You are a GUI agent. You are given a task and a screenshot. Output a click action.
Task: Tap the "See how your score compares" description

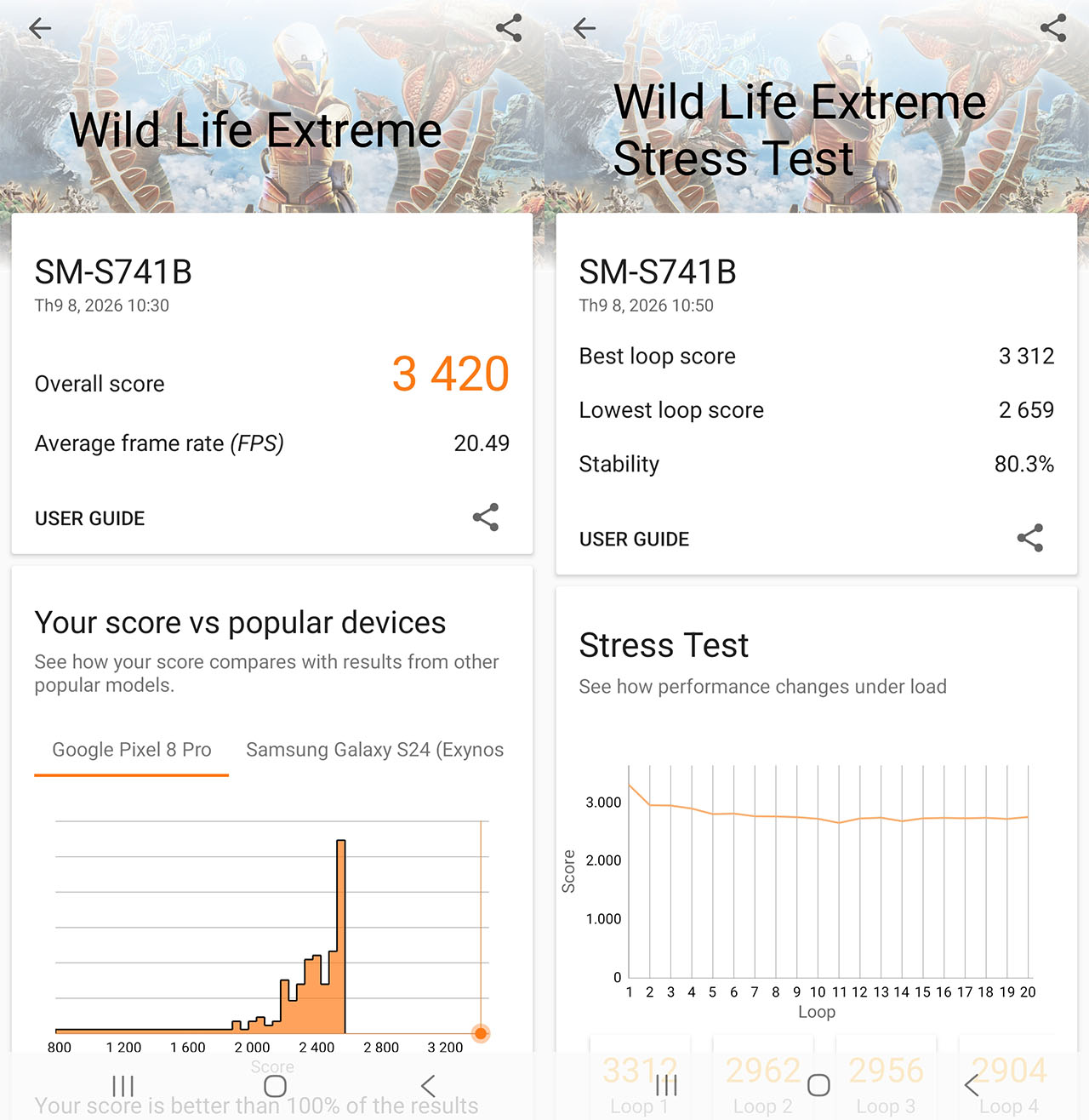[266, 673]
